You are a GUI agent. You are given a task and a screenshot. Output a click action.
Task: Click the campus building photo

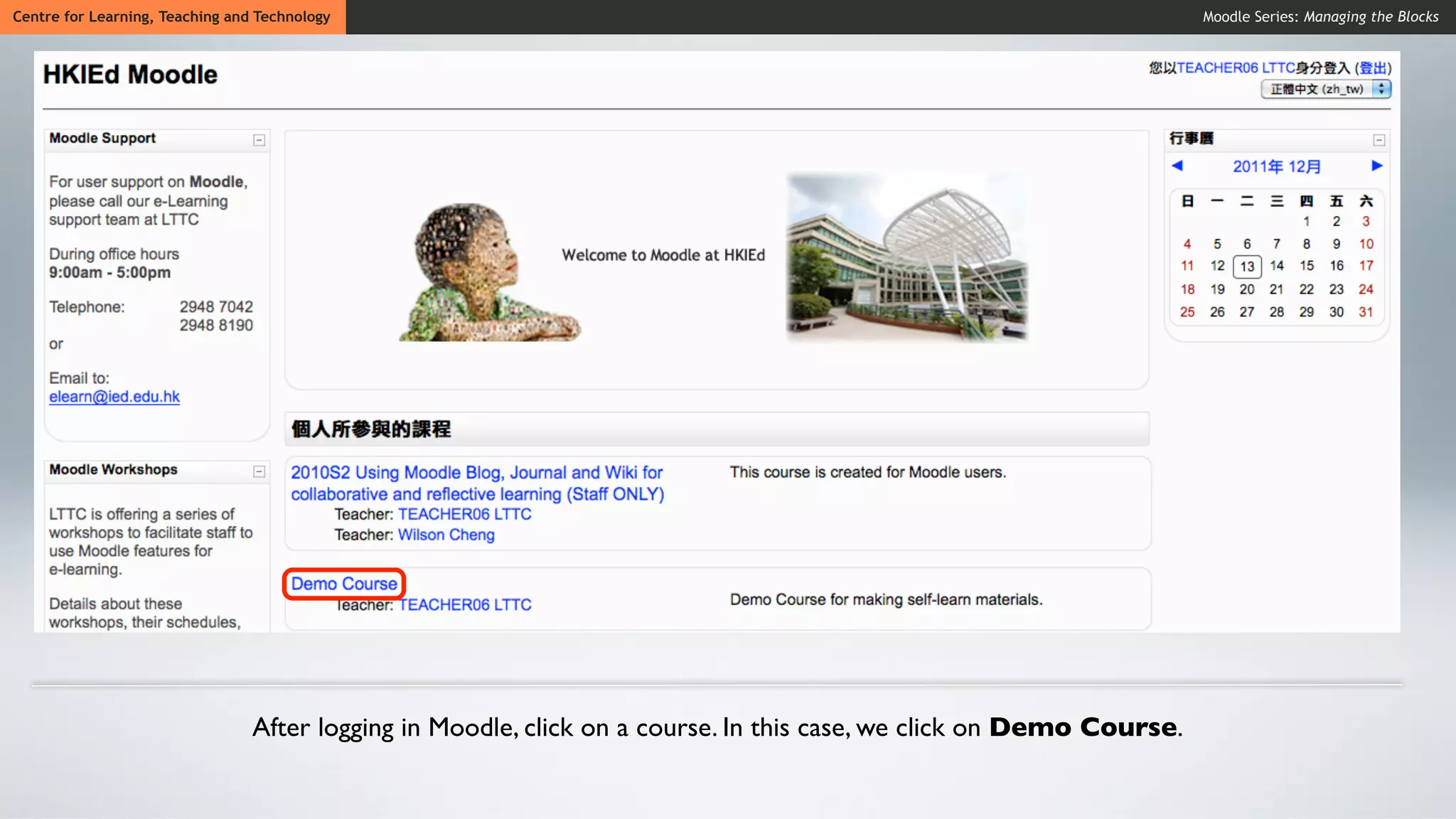point(906,256)
